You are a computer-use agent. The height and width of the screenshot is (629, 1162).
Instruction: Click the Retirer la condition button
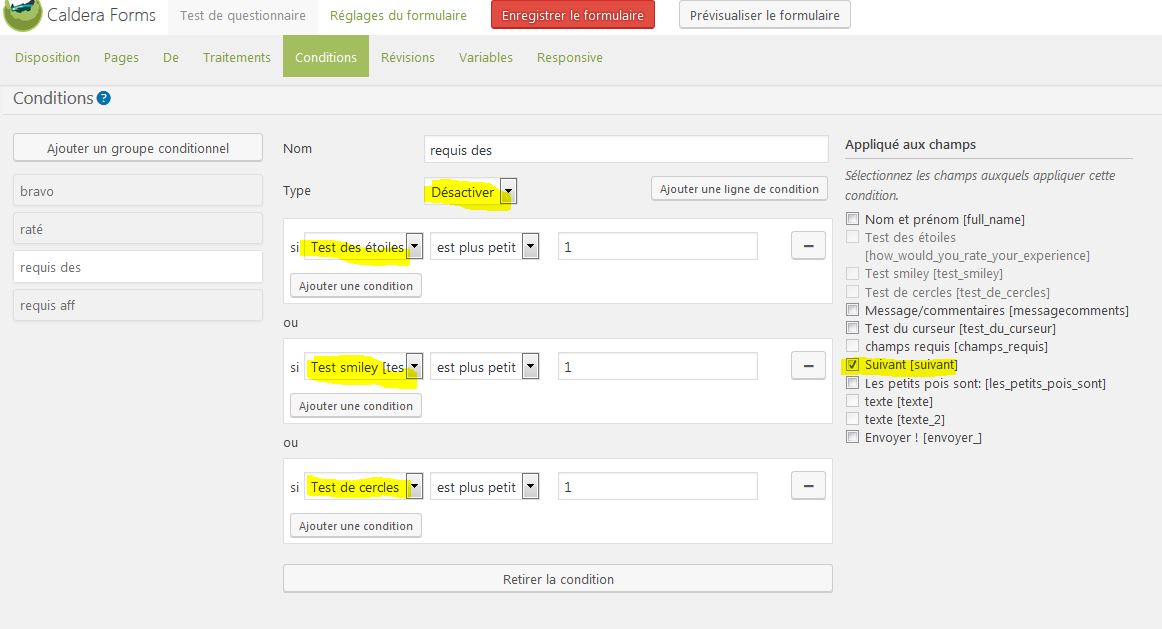[x=558, y=579]
